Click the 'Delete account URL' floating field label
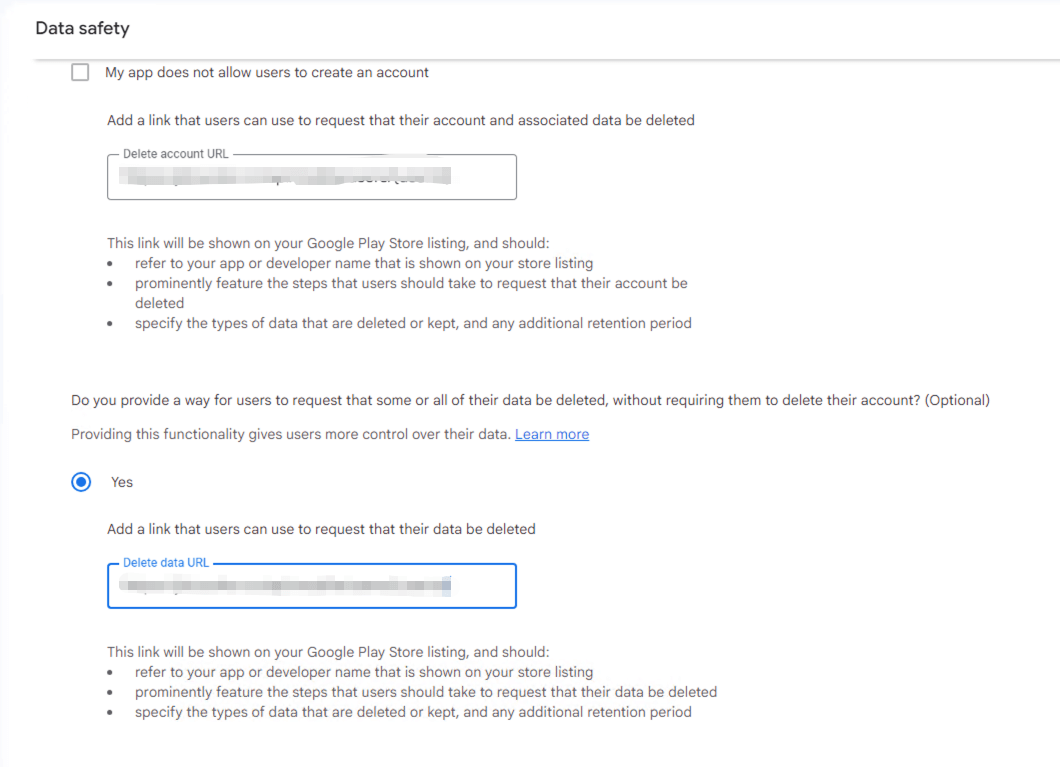The width and height of the screenshot is (1060, 767). [175, 154]
